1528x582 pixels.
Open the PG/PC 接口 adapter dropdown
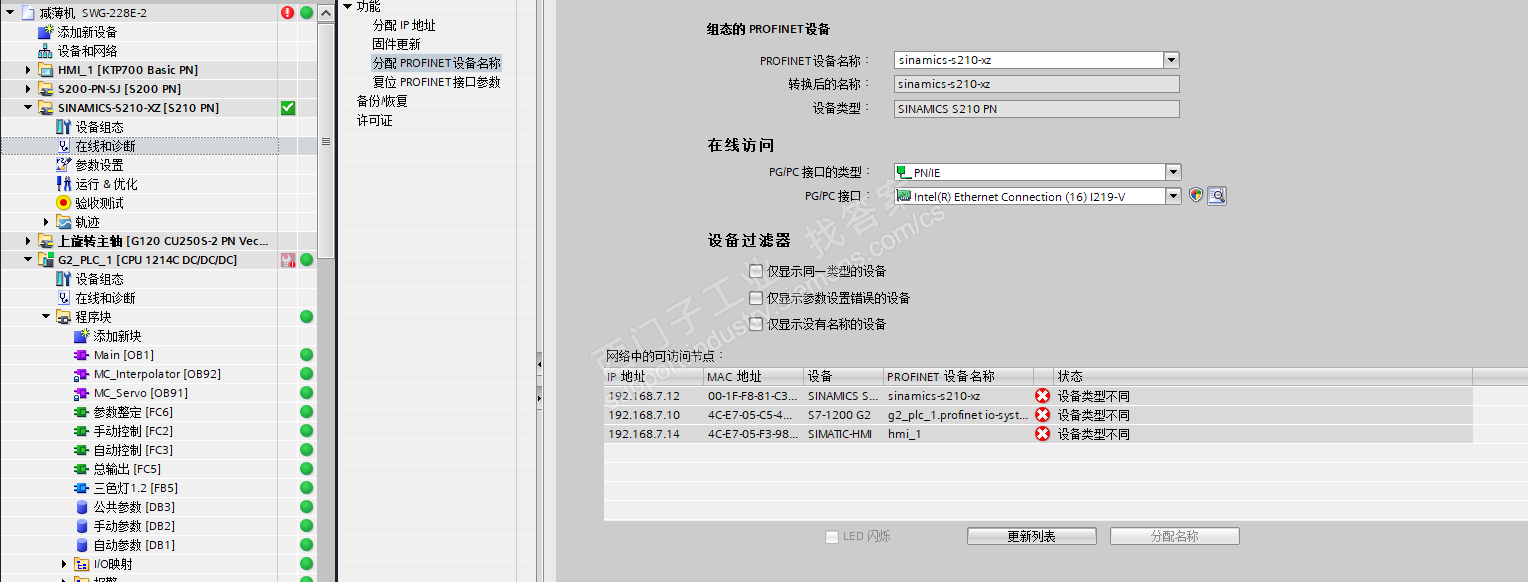pyautogui.click(x=1173, y=197)
